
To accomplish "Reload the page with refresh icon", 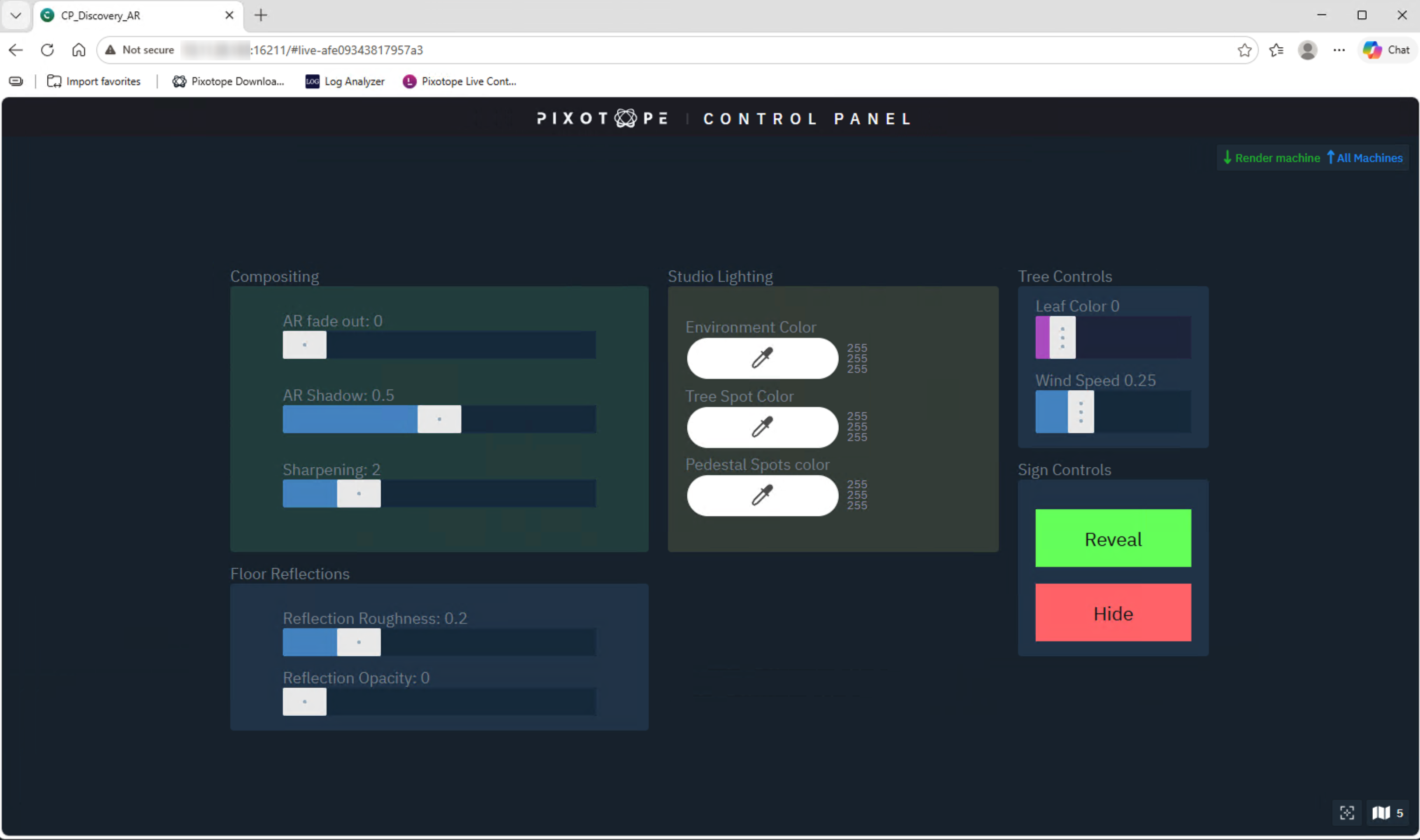I will [48, 50].
